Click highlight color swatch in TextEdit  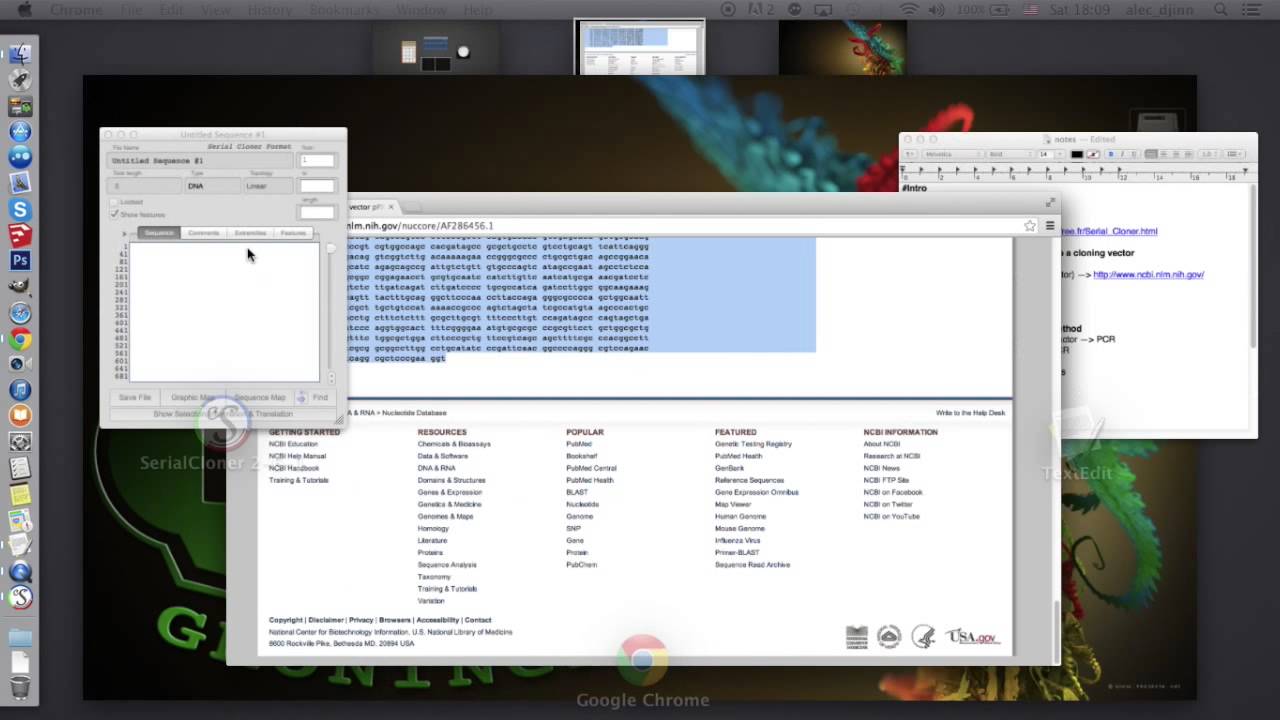(x=1093, y=154)
